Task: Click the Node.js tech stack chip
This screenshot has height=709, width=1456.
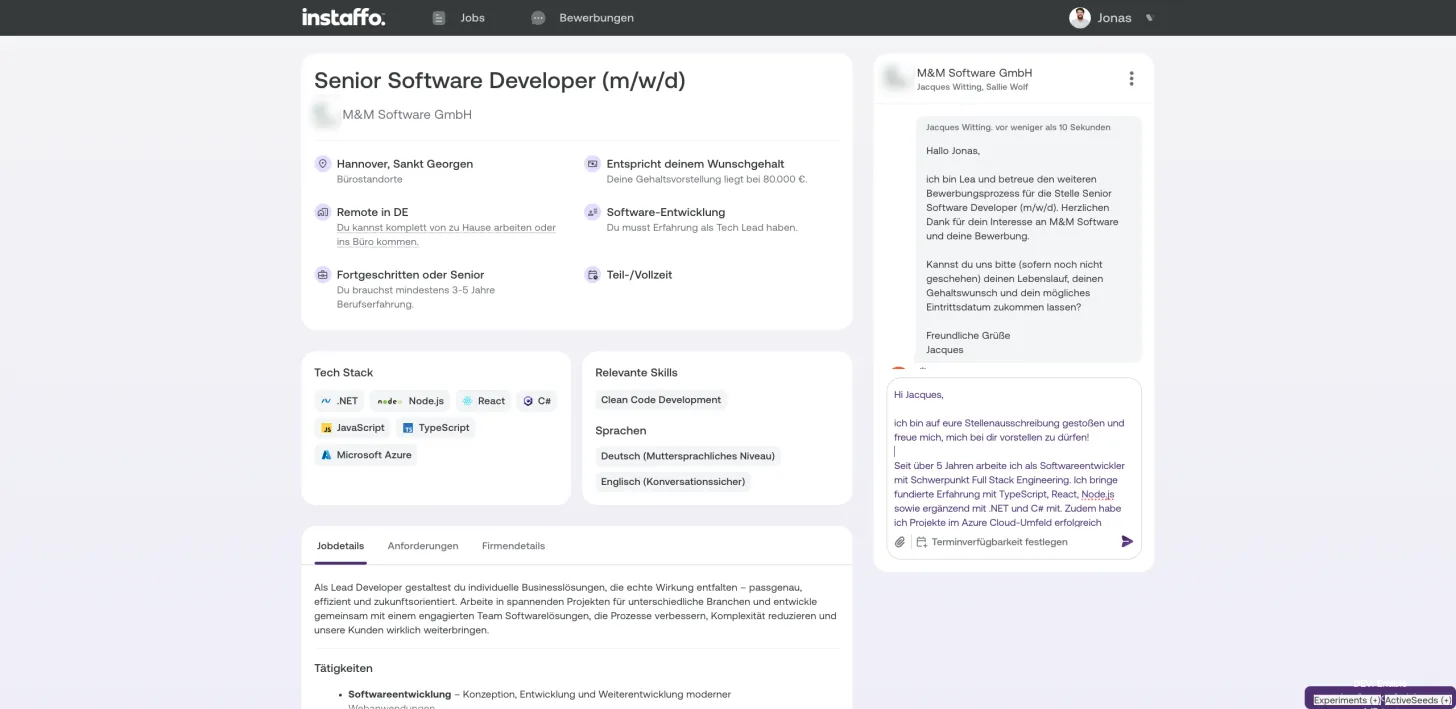Action: click(x=410, y=401)
